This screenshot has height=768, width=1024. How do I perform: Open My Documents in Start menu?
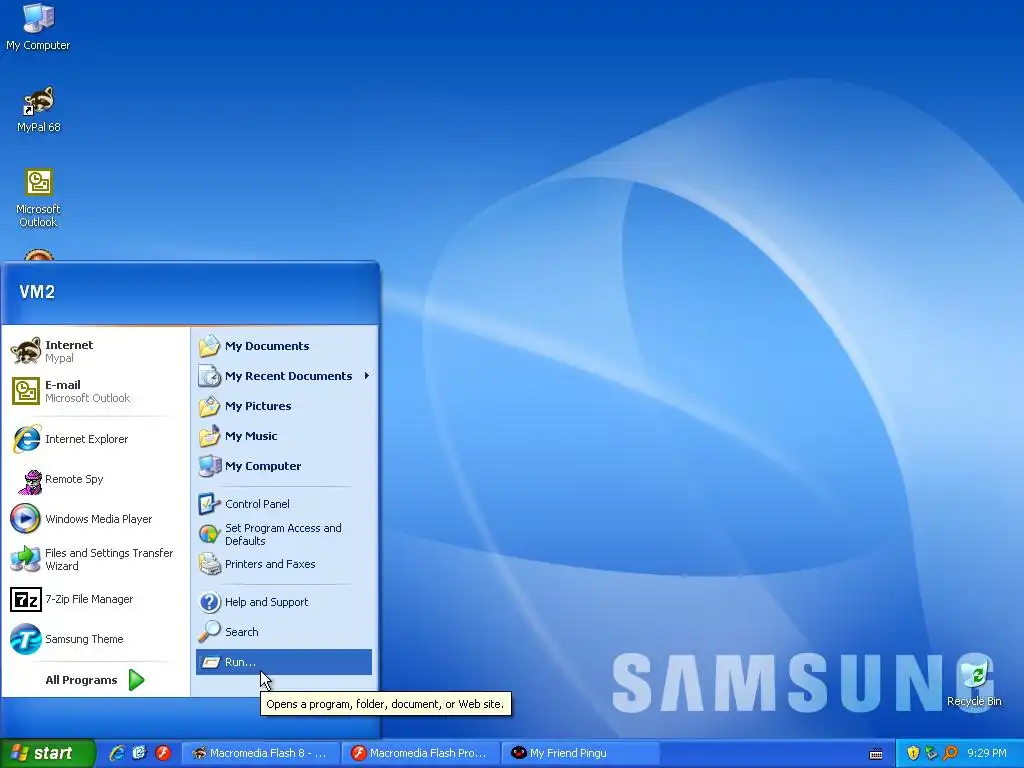pyautogui.click(x=284, y=346)
